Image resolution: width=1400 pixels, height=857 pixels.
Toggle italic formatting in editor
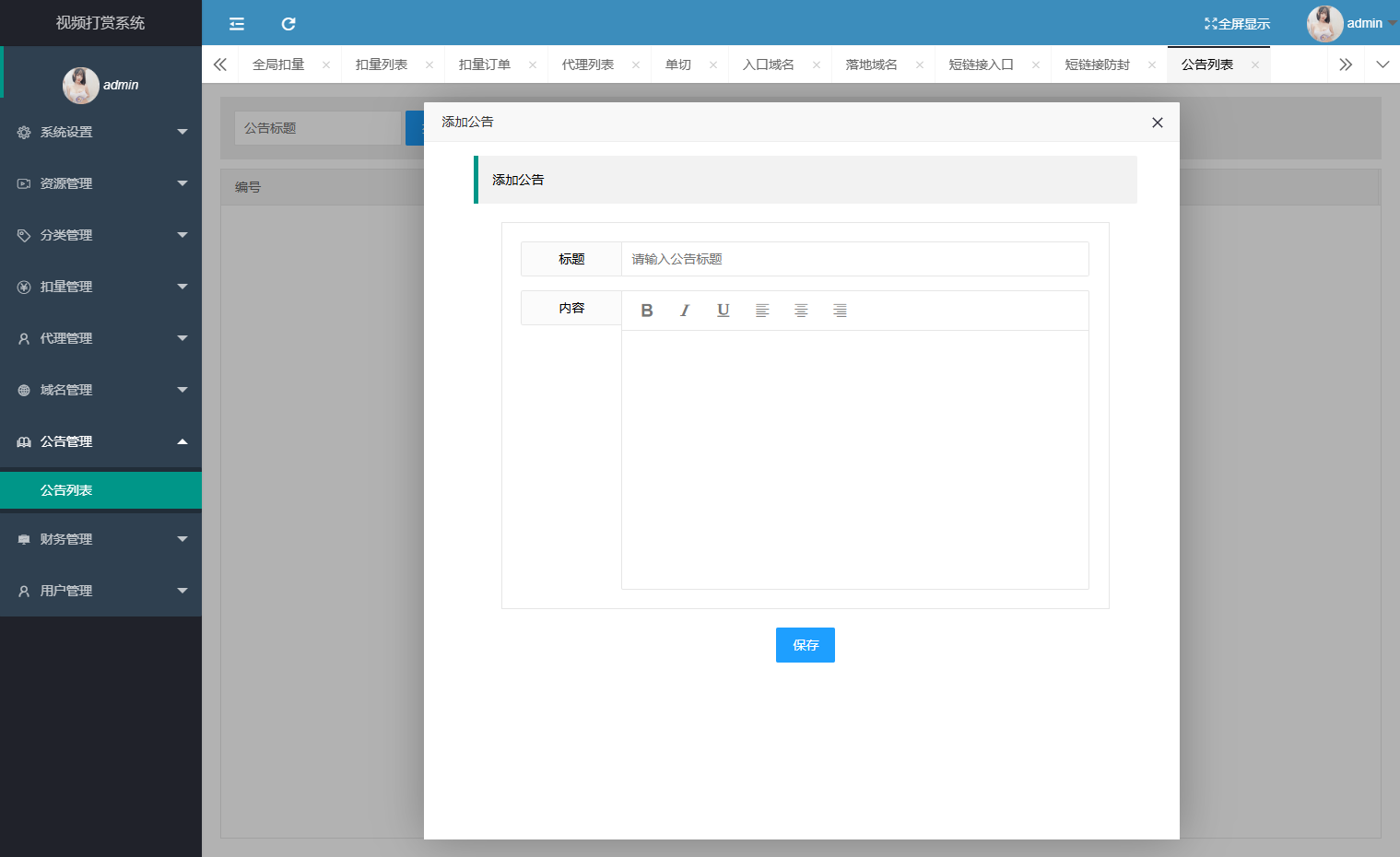coord(685,311)
